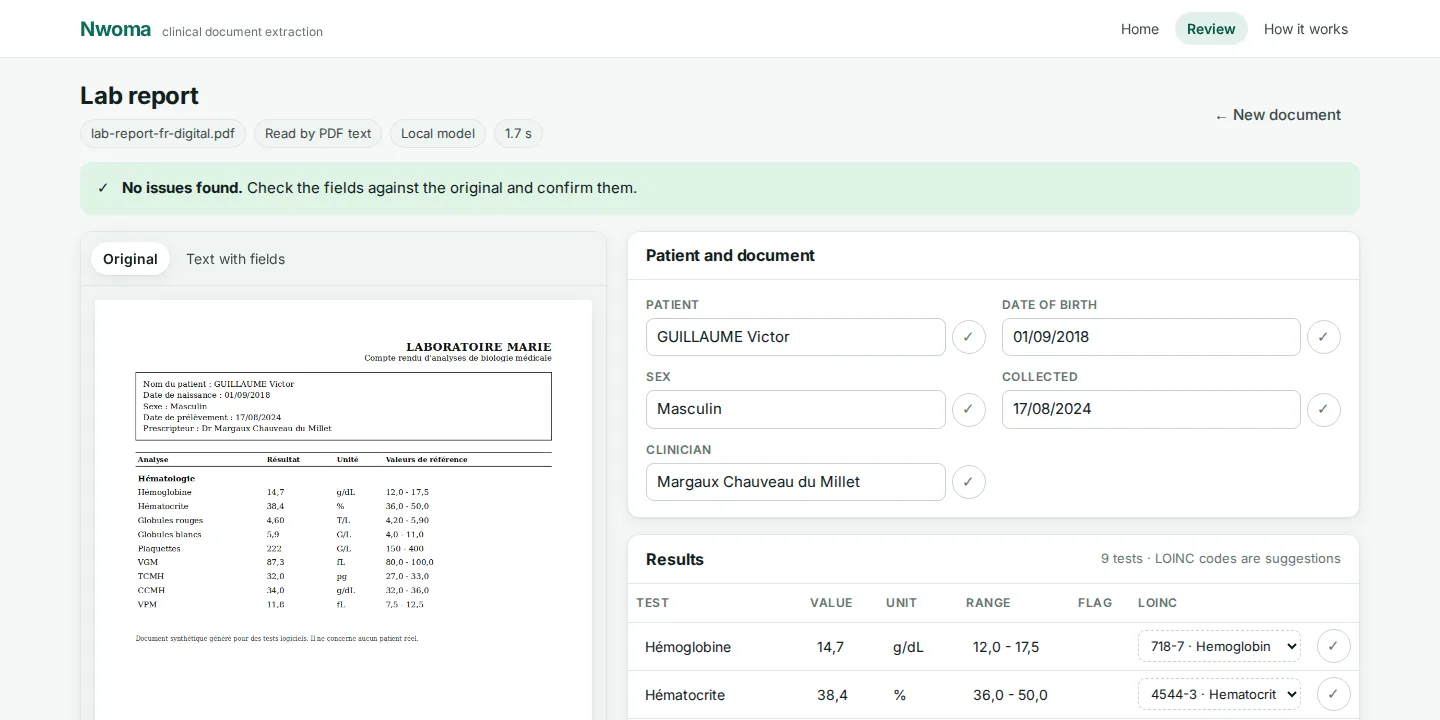The width and height of the screenshot is (1440, 720).
Task: Edit the Patient name input GUILLAUME Victor
Action: pyautogui.click(x=796, y=337)
